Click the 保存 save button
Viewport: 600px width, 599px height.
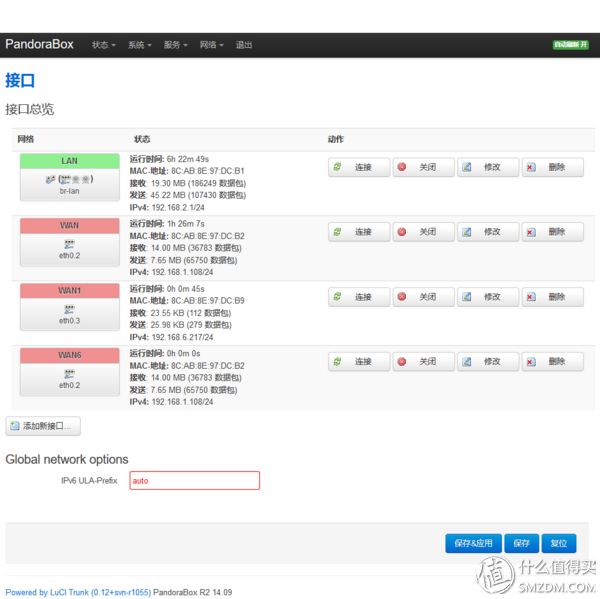(522, 543)
